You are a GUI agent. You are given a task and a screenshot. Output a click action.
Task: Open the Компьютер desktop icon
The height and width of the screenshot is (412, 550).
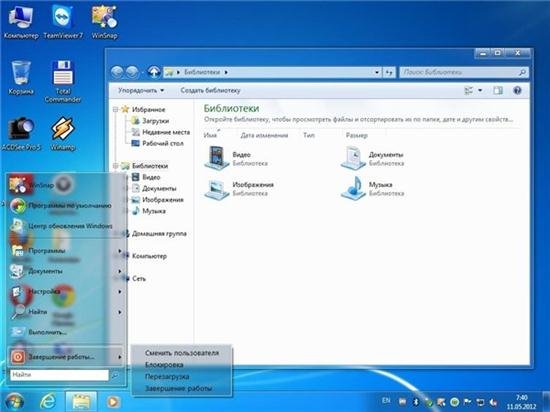(21, 22)
